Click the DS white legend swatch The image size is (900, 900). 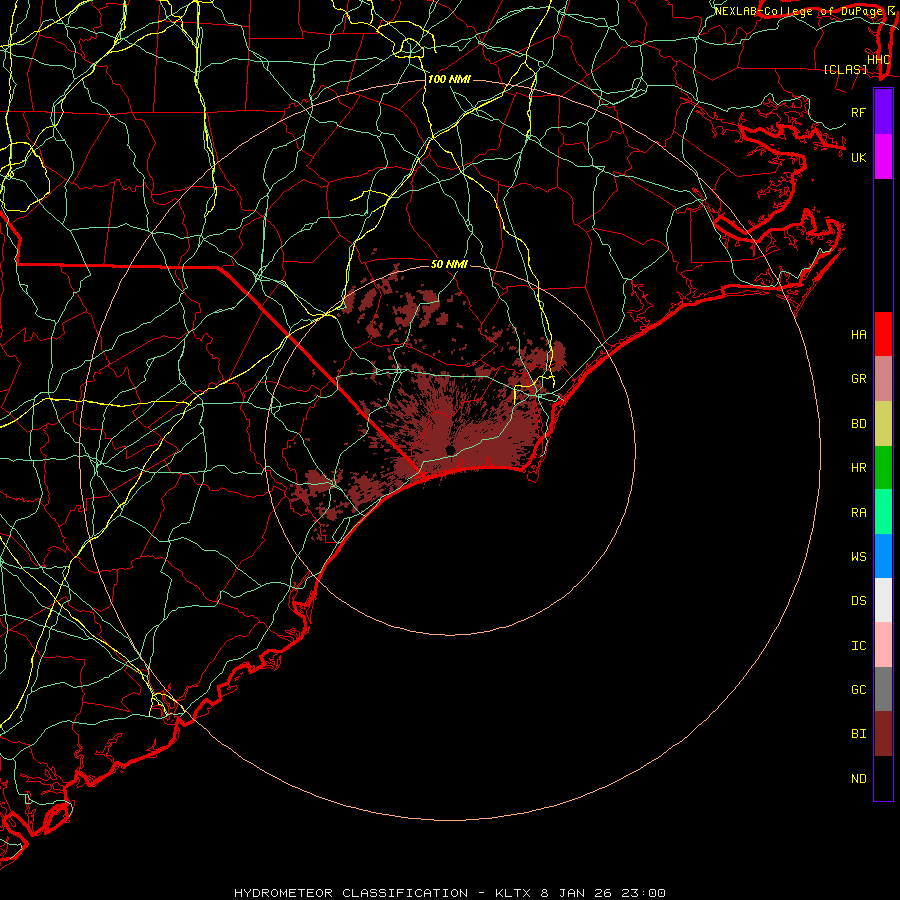[x=883, y=600]
